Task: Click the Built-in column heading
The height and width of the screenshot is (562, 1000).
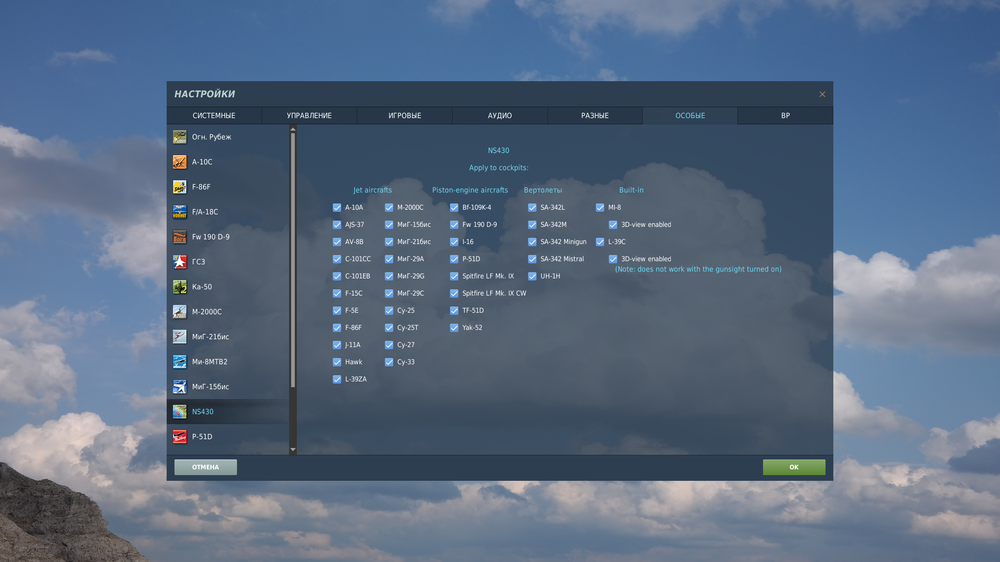Action: (x=631, y=190)
